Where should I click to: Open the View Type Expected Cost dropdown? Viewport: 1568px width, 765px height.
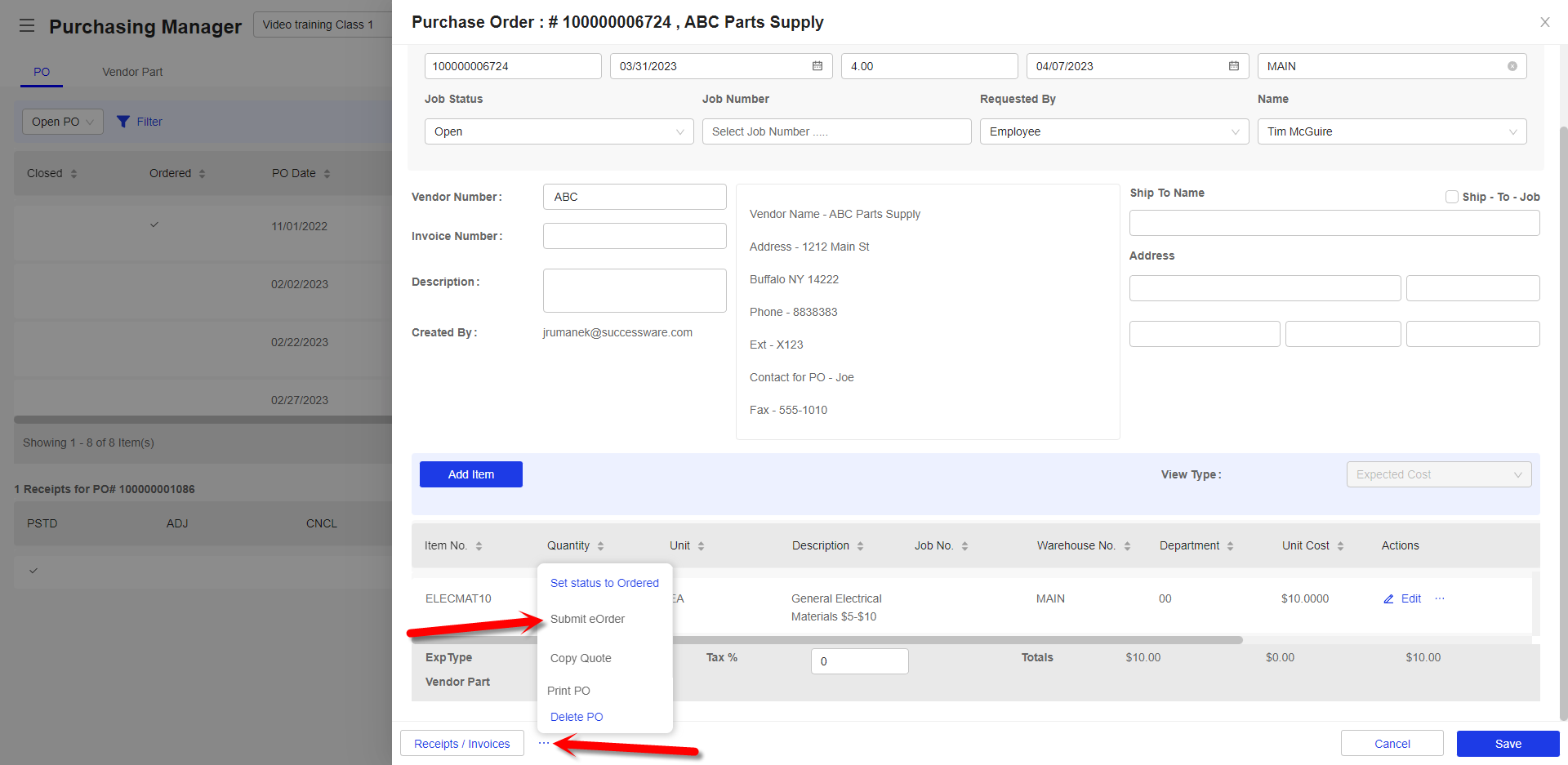click(1438, 474)
